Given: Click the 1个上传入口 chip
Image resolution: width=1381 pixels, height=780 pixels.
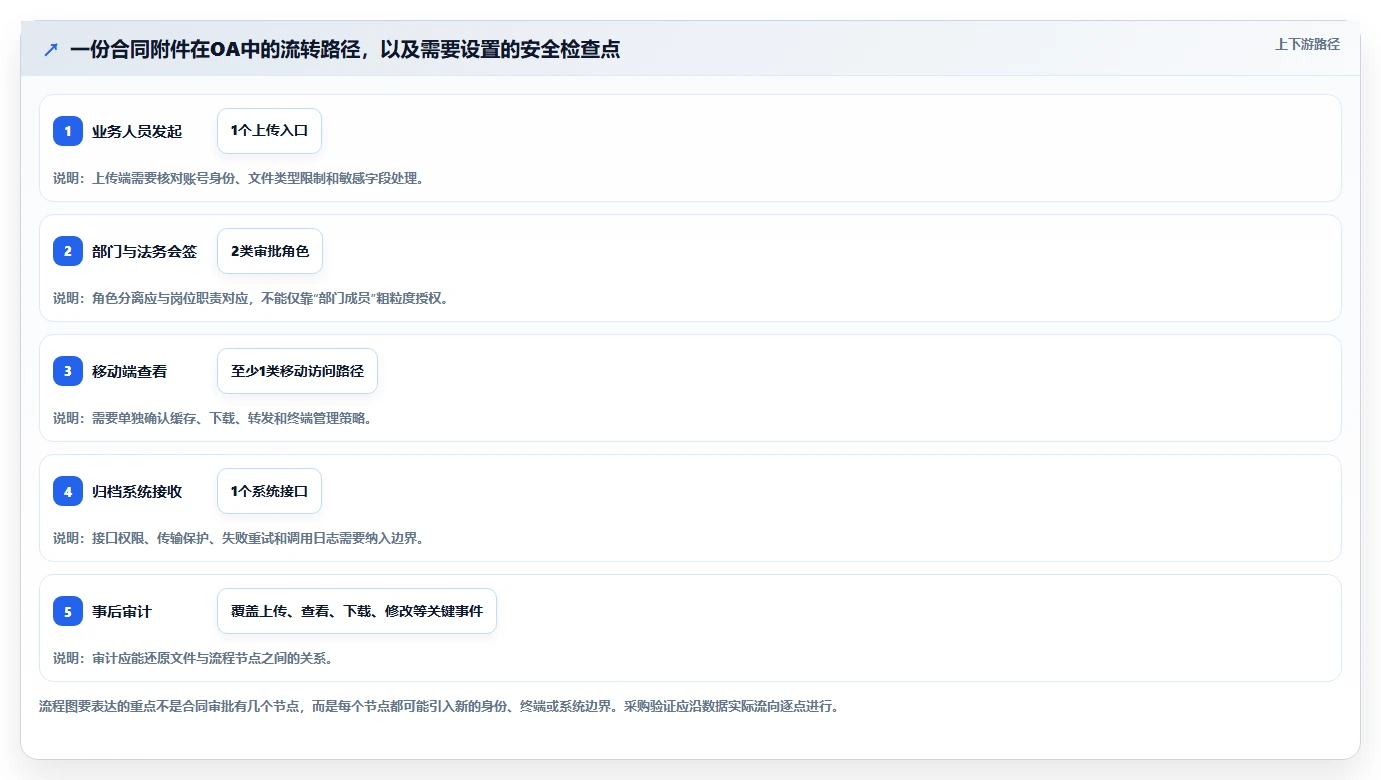Looking at the screenshot, I should tap(269, 131).
